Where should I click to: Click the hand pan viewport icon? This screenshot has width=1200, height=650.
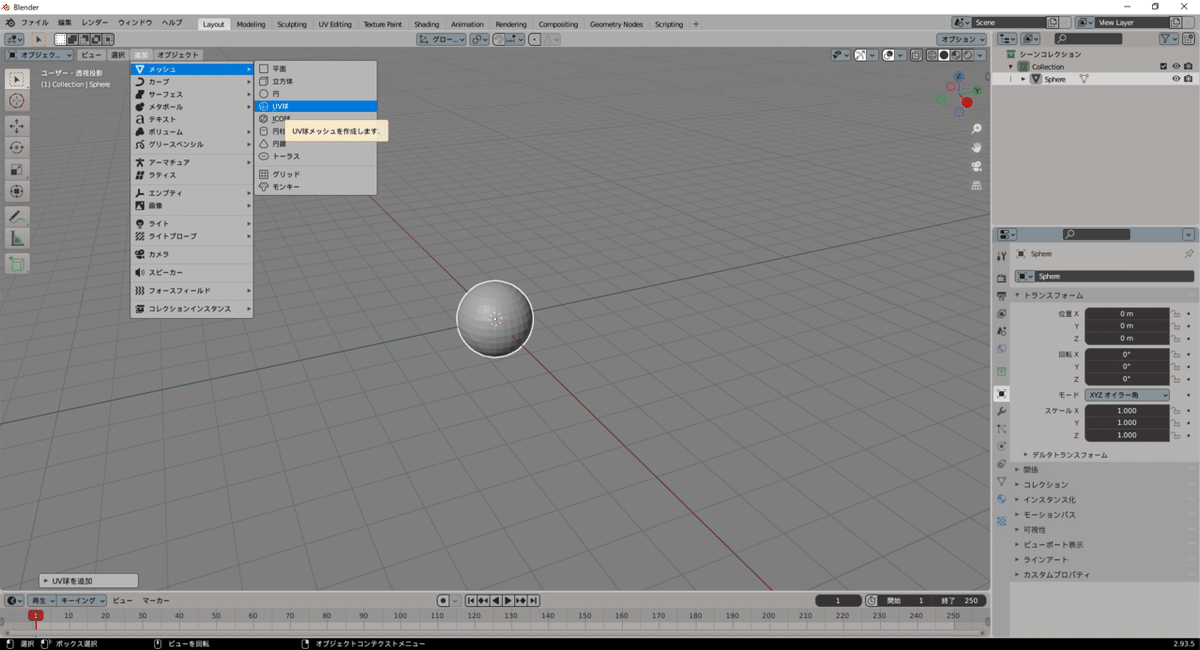click(976, 147)
